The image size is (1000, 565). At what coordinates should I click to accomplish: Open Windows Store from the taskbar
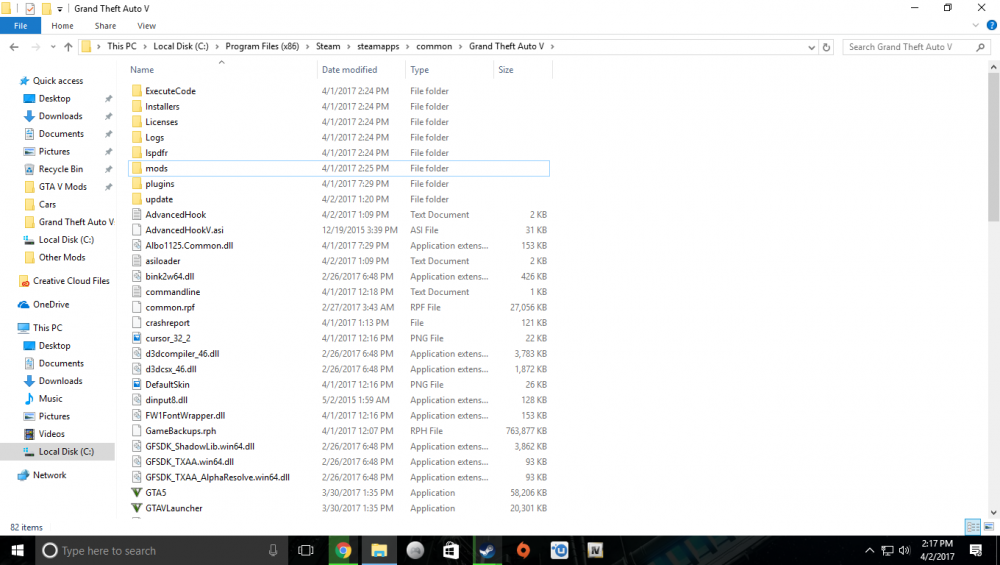click(x=451, y=550)
